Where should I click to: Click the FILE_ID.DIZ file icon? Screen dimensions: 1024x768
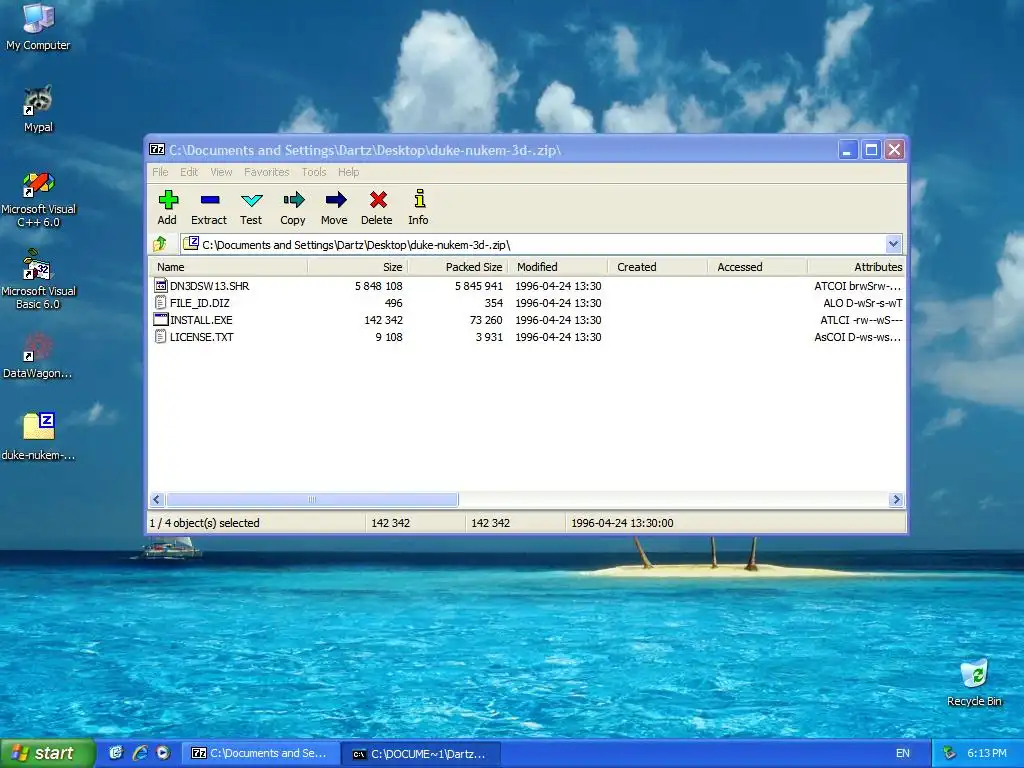coord(161,302)
